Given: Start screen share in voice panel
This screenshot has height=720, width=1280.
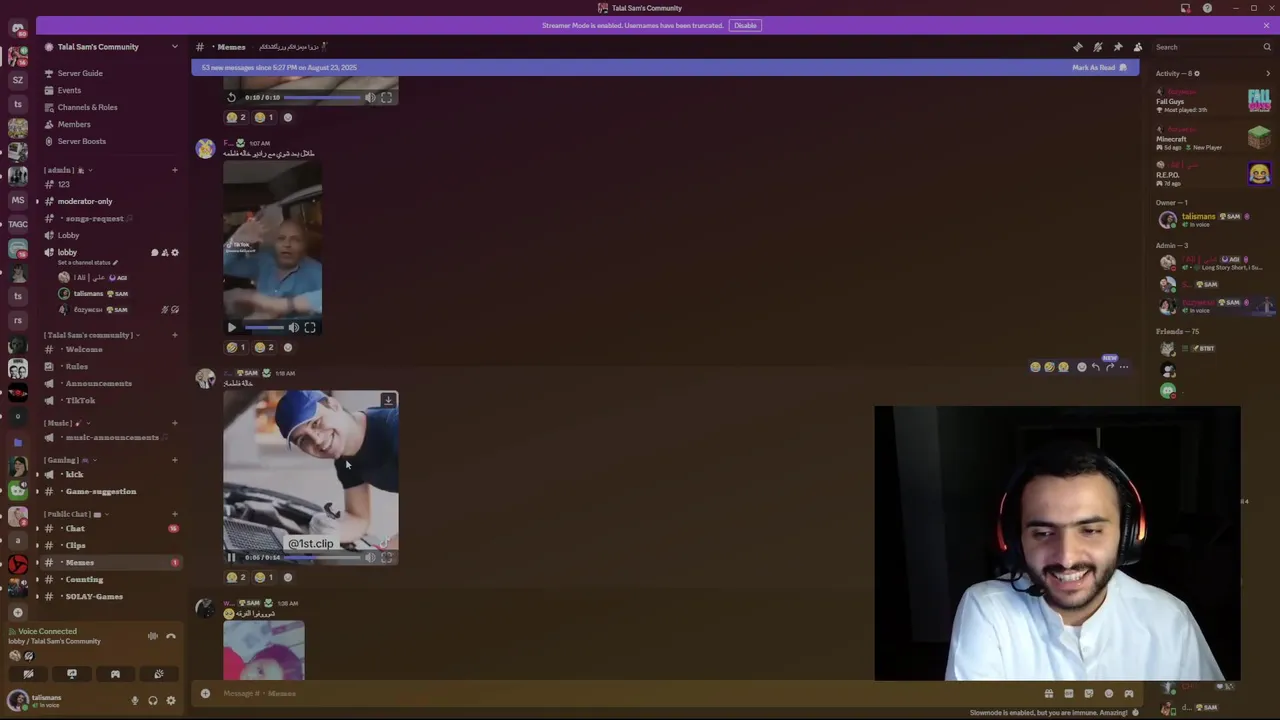Looking at the screenshot, I should 72,674.
